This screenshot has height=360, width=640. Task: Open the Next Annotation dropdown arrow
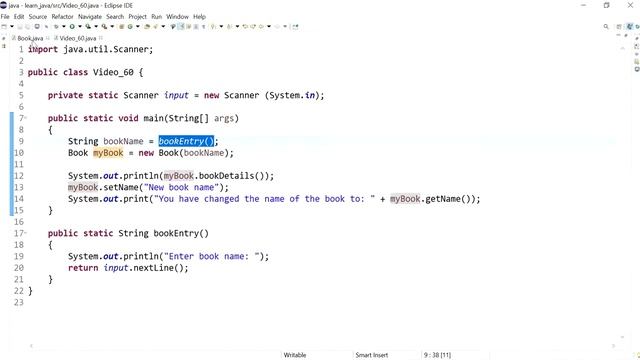coord(222,27)
